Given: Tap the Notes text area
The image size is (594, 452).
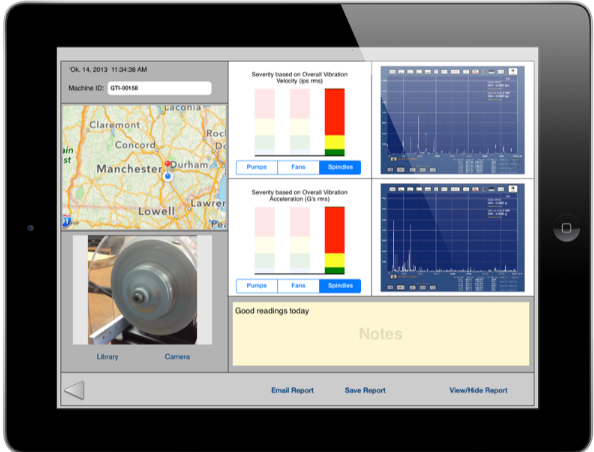Looking at the screenshot, I should click(381, 333).
